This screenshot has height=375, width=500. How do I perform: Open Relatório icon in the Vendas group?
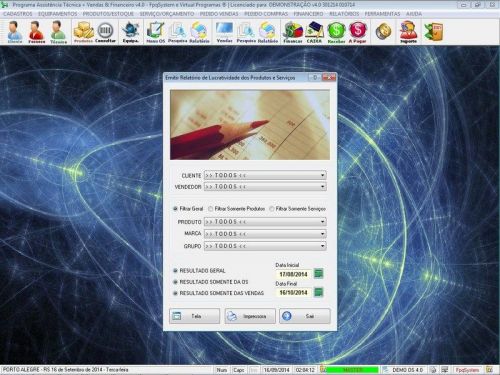[x=268, y=32]
